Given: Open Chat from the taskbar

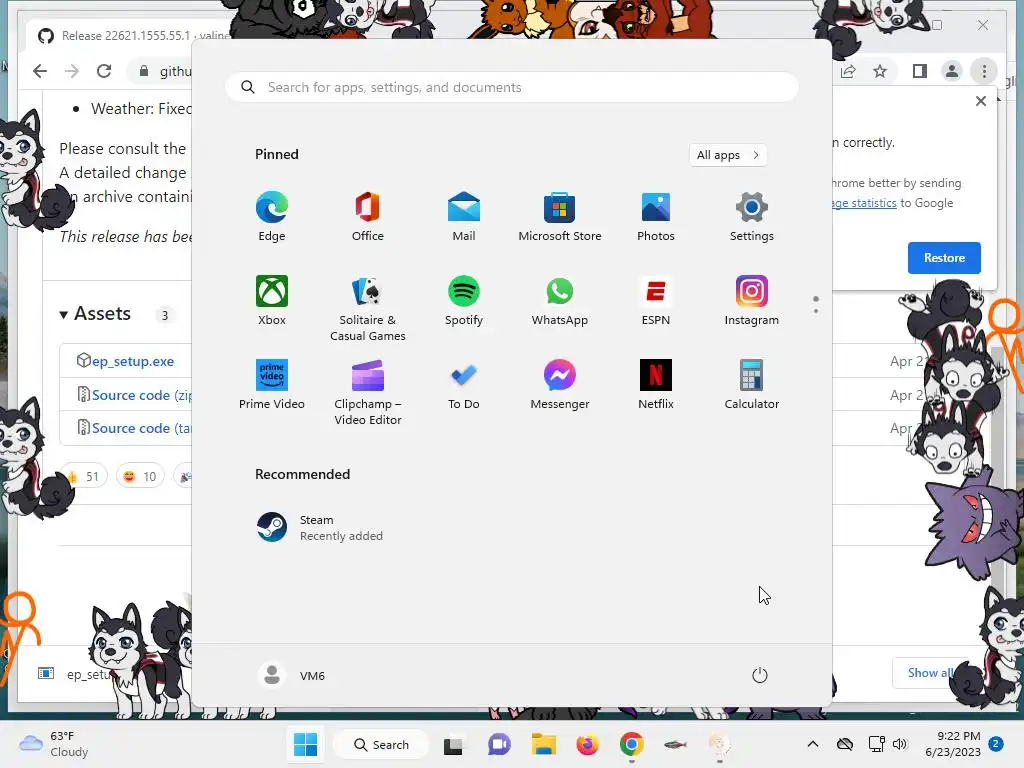Looking at the screenshot, I should point(499,745).
